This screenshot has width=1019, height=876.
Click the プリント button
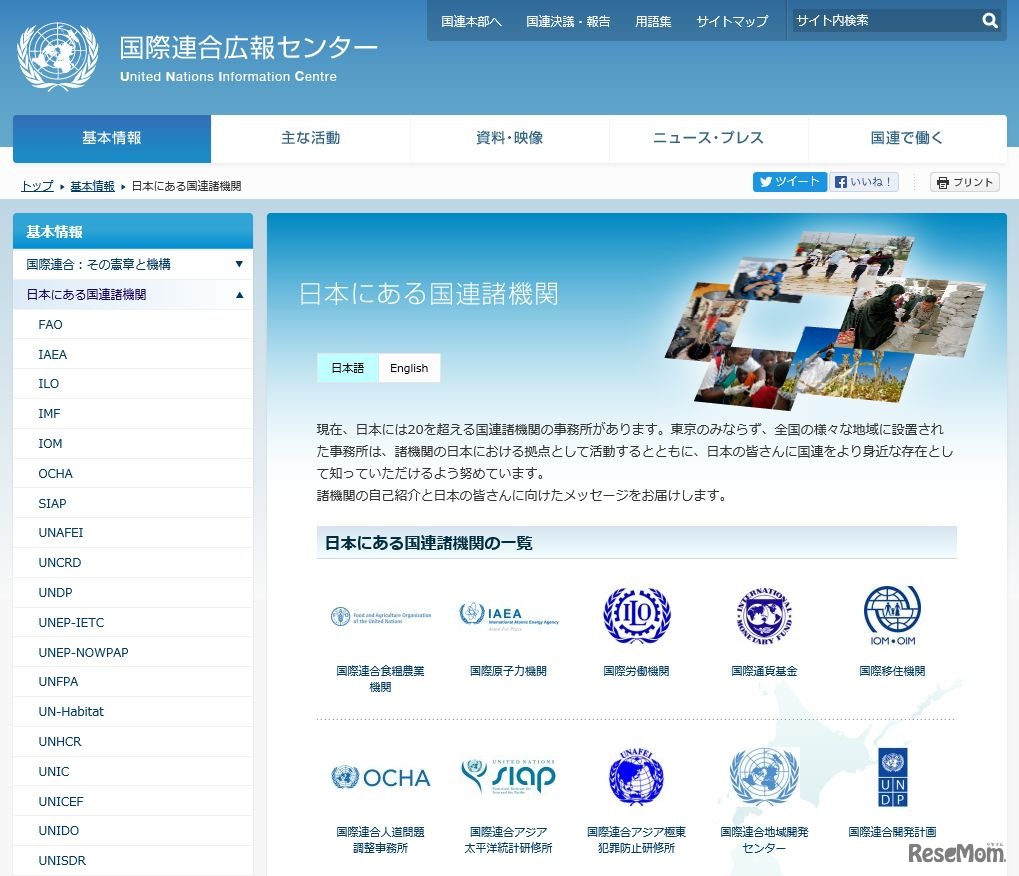pos(964,182)
